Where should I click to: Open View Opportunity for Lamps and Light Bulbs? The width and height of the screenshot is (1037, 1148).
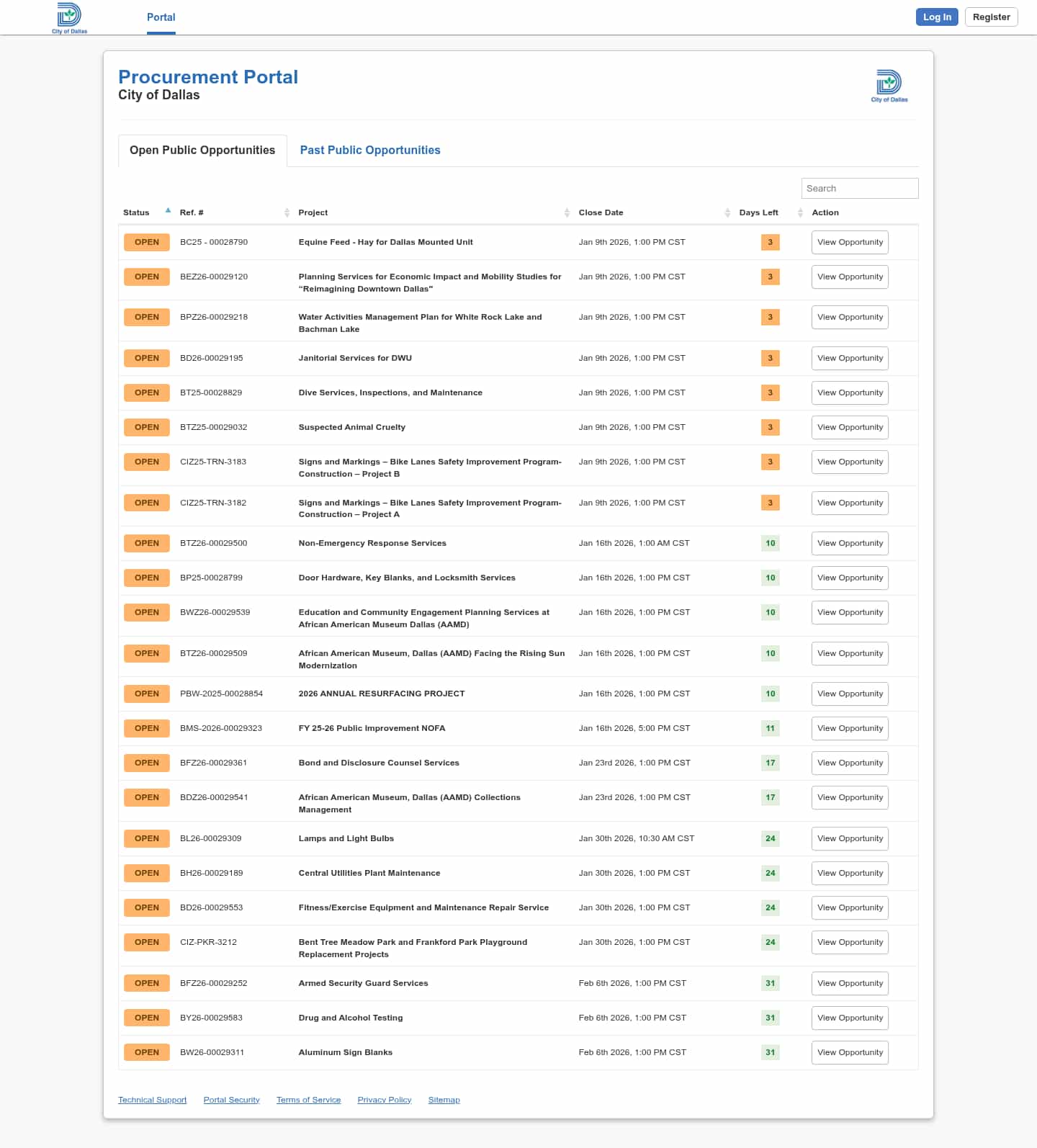pos(850,838)
